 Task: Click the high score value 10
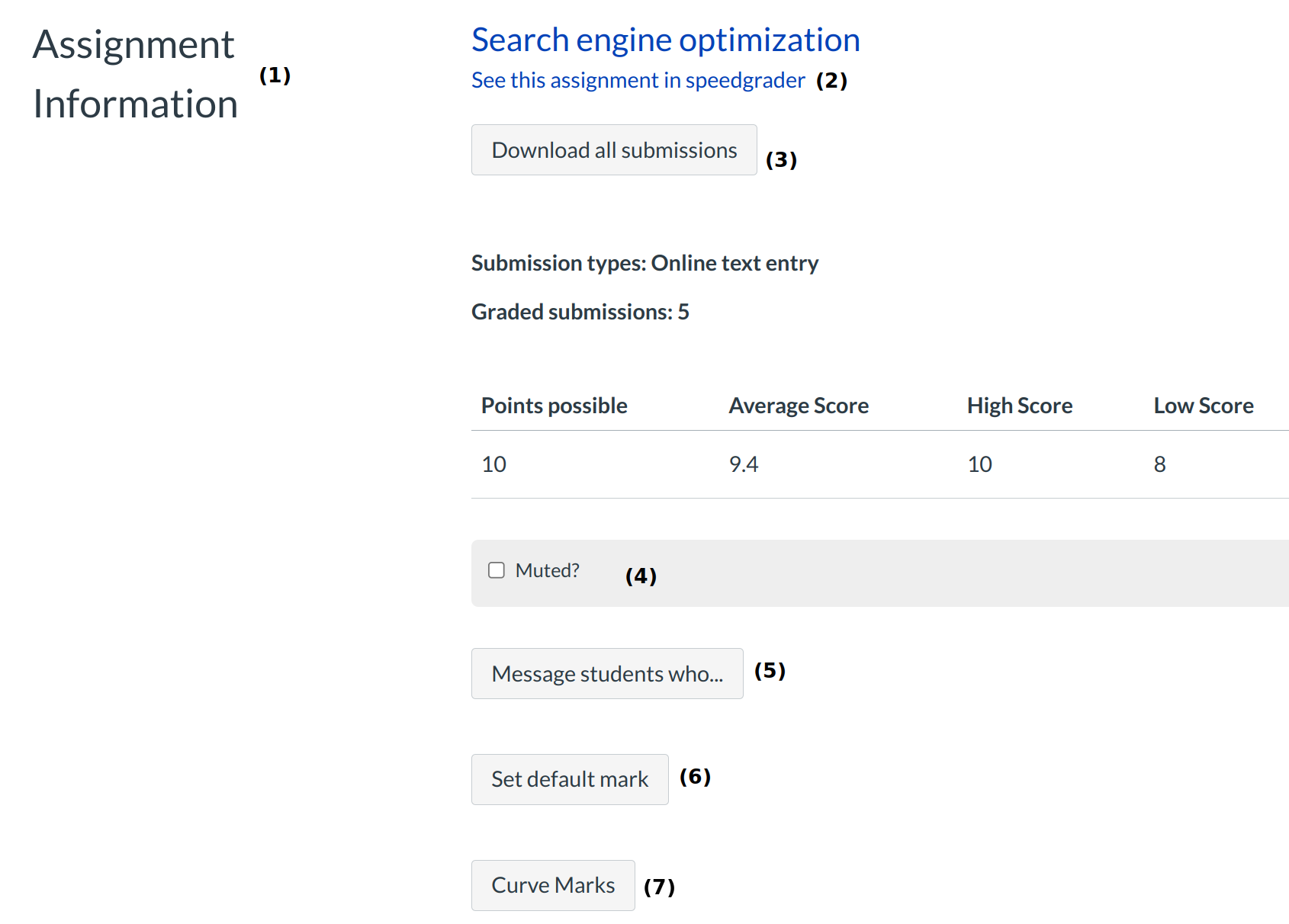[979, 464]
